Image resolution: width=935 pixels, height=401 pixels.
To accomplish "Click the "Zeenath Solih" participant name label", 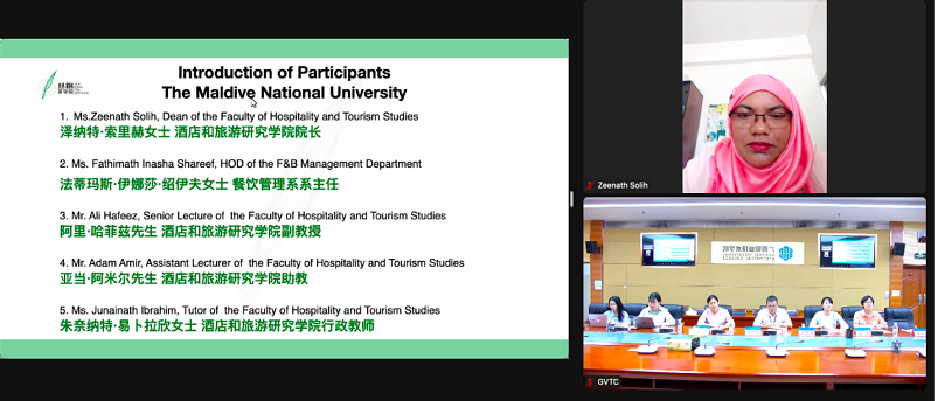I will (622, 186).
